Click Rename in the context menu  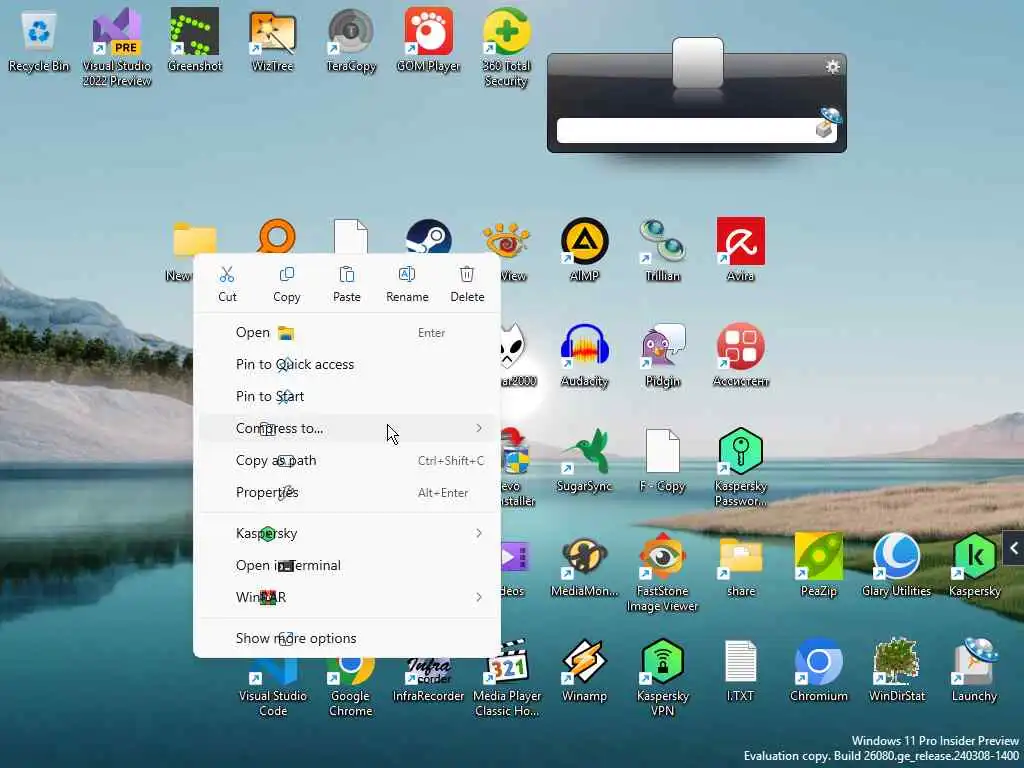(x=407, y=284)
